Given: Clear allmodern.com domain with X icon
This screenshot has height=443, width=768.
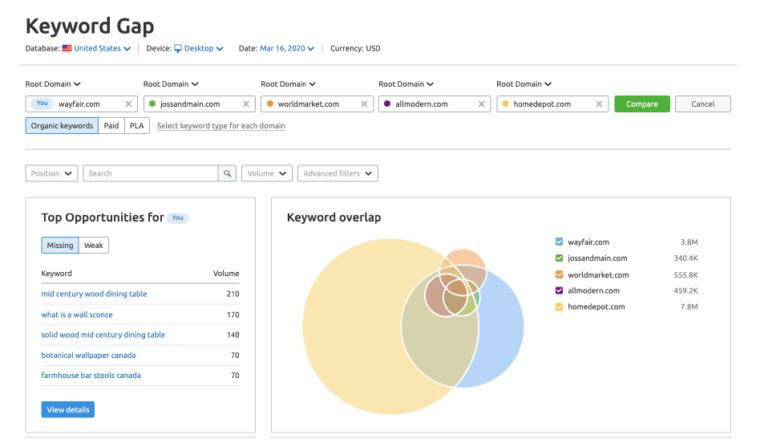Looking at the screenshot, I should point(482,104).
